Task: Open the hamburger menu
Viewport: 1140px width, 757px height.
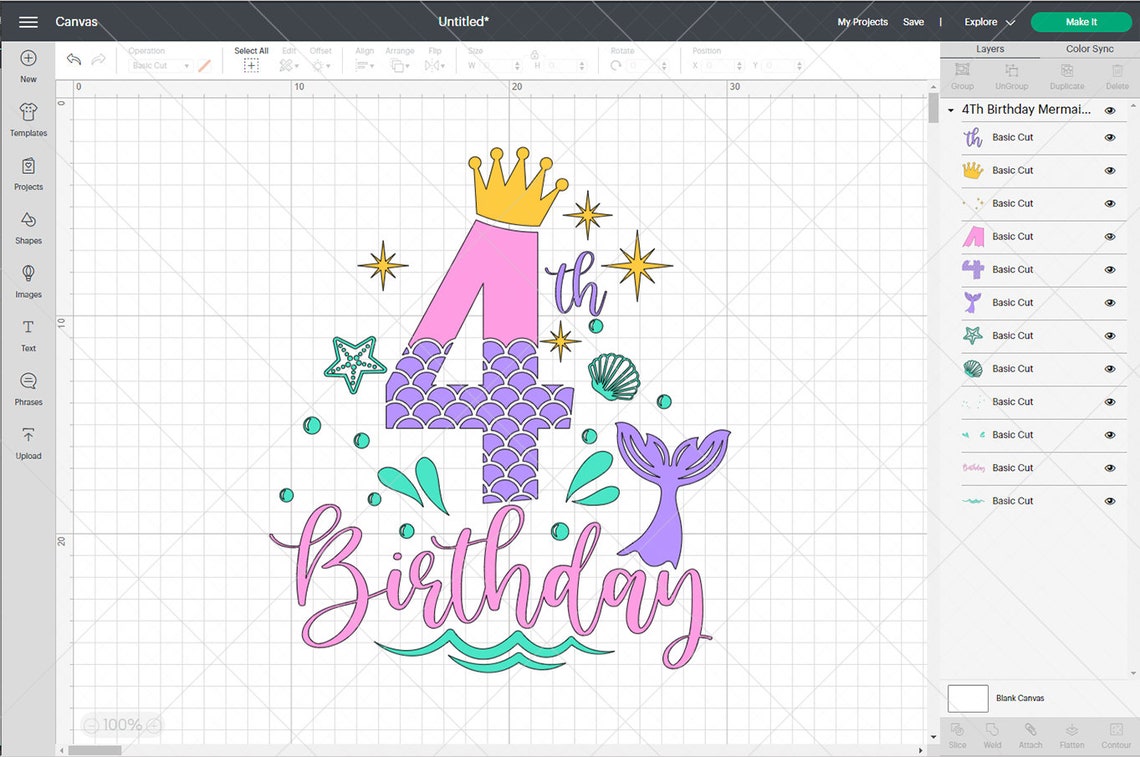Action: (x=28, y=21)
